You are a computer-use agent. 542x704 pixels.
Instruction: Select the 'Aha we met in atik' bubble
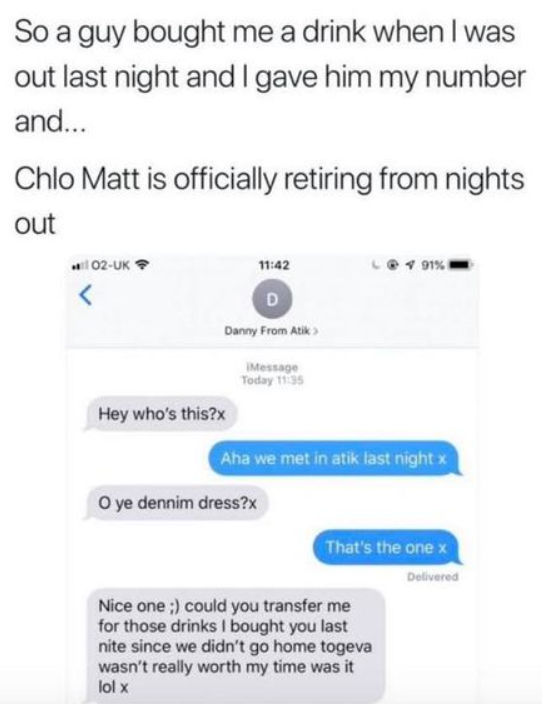[335, 458]
